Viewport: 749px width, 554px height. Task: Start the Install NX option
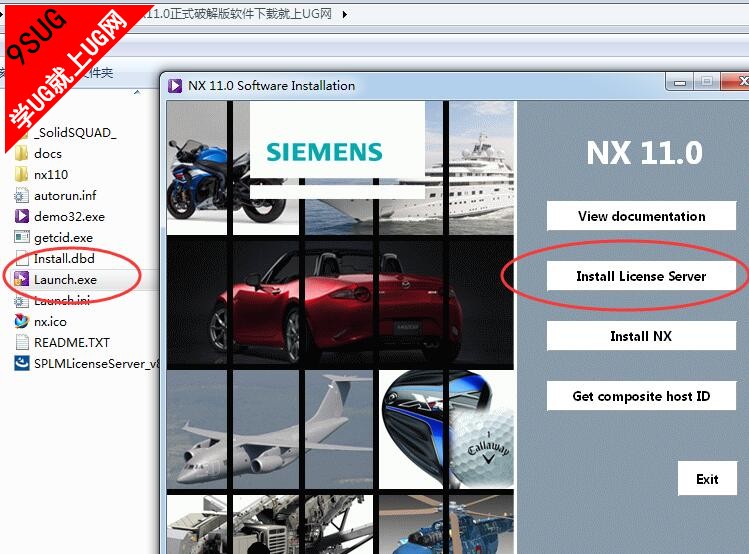point(641,336)
